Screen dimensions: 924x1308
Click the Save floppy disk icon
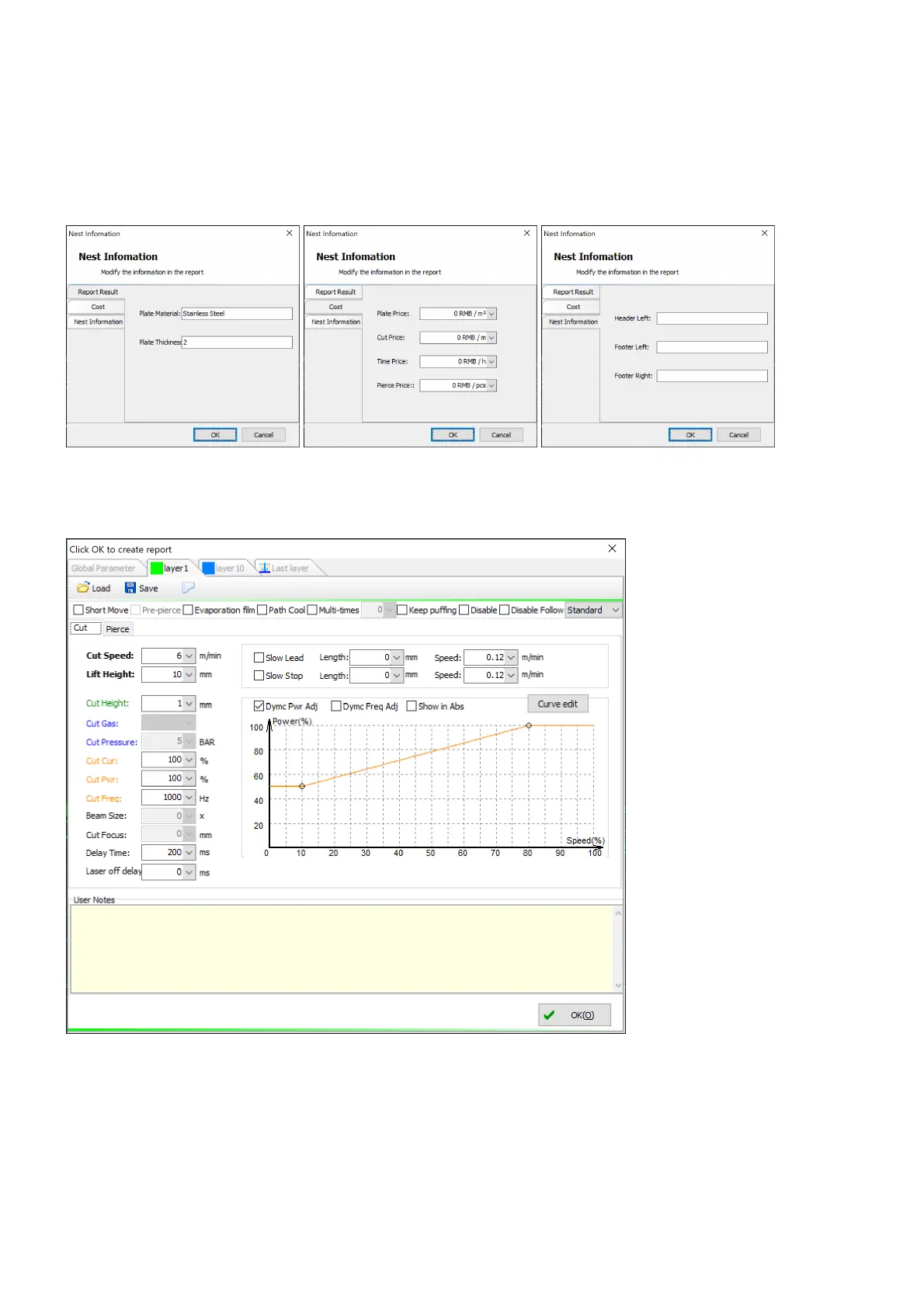[x=130, y=588]
